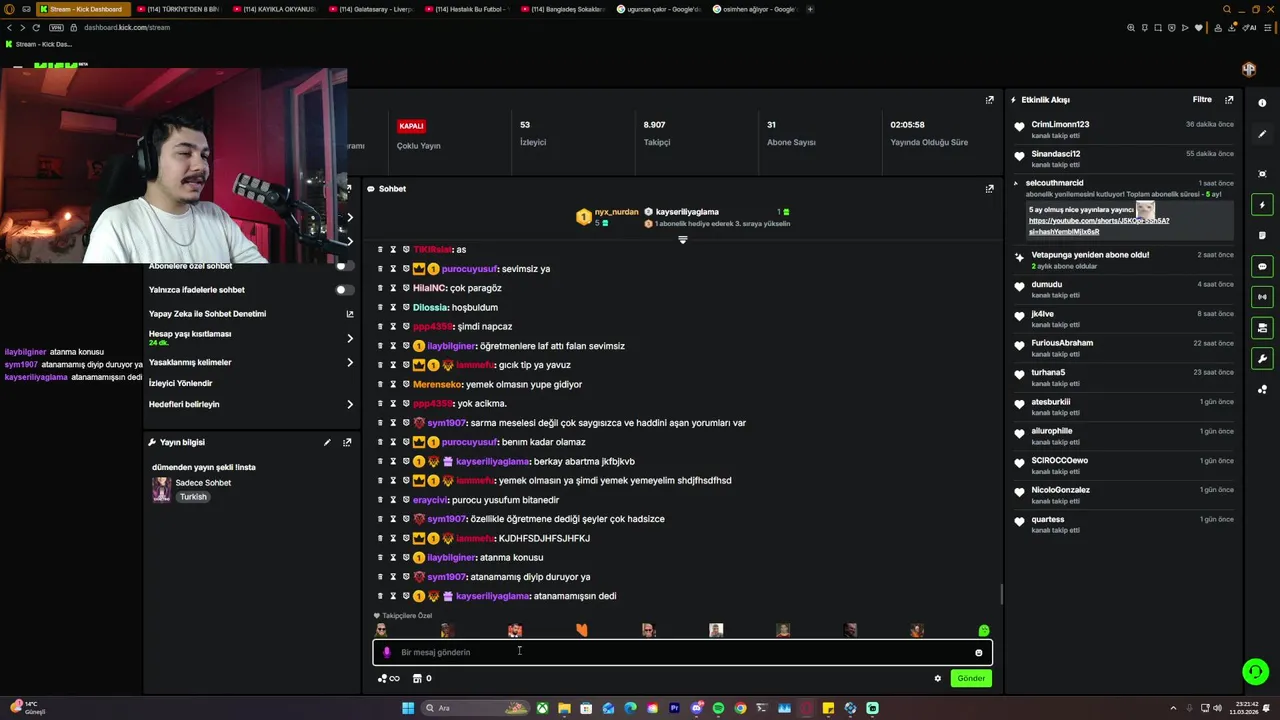This screenshot has height=720, width=1280.
Task: Click CrimLimonn123 in the activity feed
Action: (x=1060, y=124)
